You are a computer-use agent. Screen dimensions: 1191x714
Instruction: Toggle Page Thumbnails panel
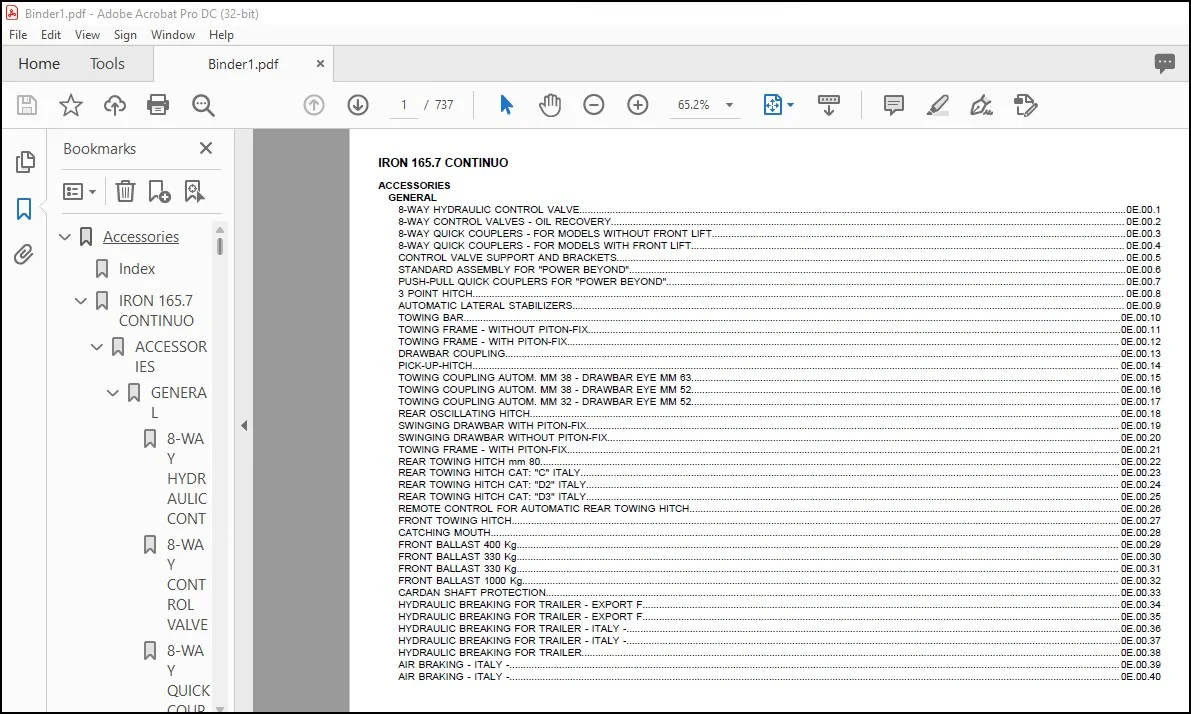pos(25,161)
